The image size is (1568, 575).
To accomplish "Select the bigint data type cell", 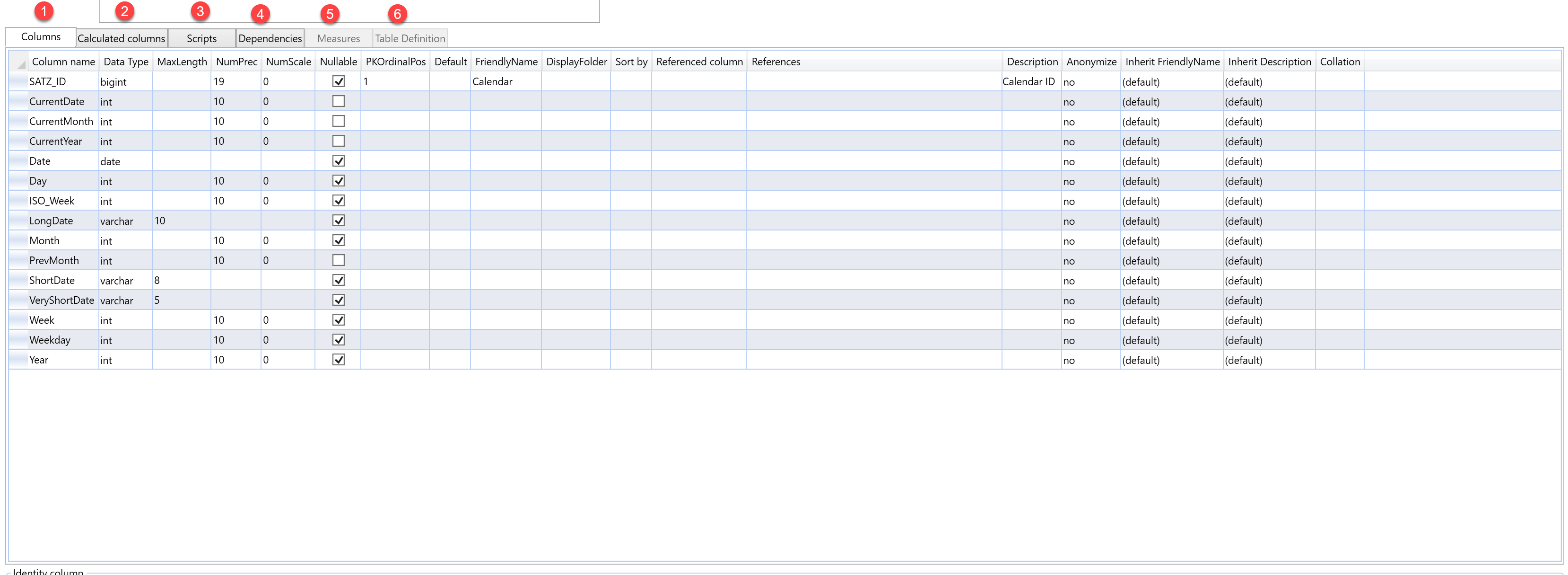I will point(125,81).
